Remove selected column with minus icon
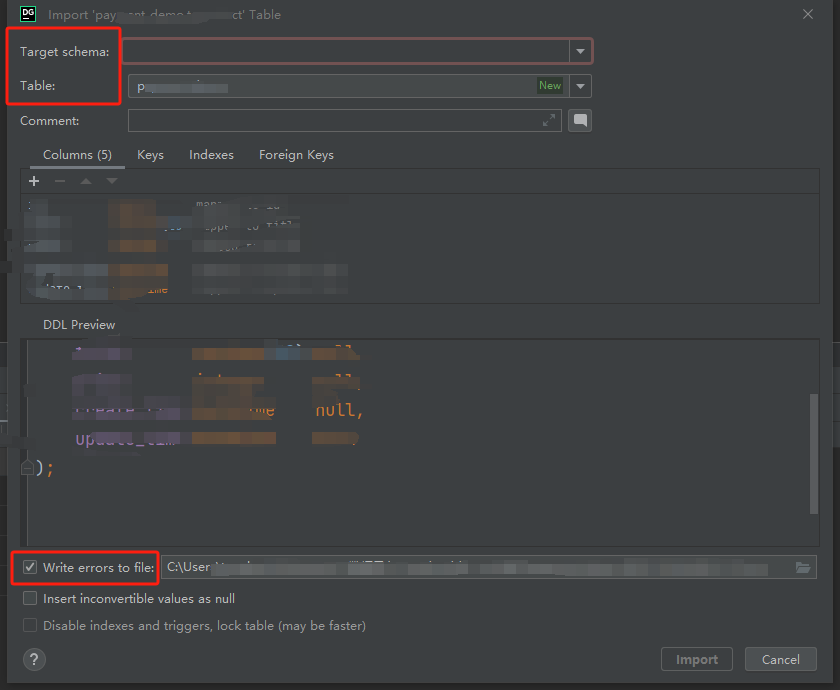This screenshot has width=840, height=690. pyautogui.click(x=60, y=181)
